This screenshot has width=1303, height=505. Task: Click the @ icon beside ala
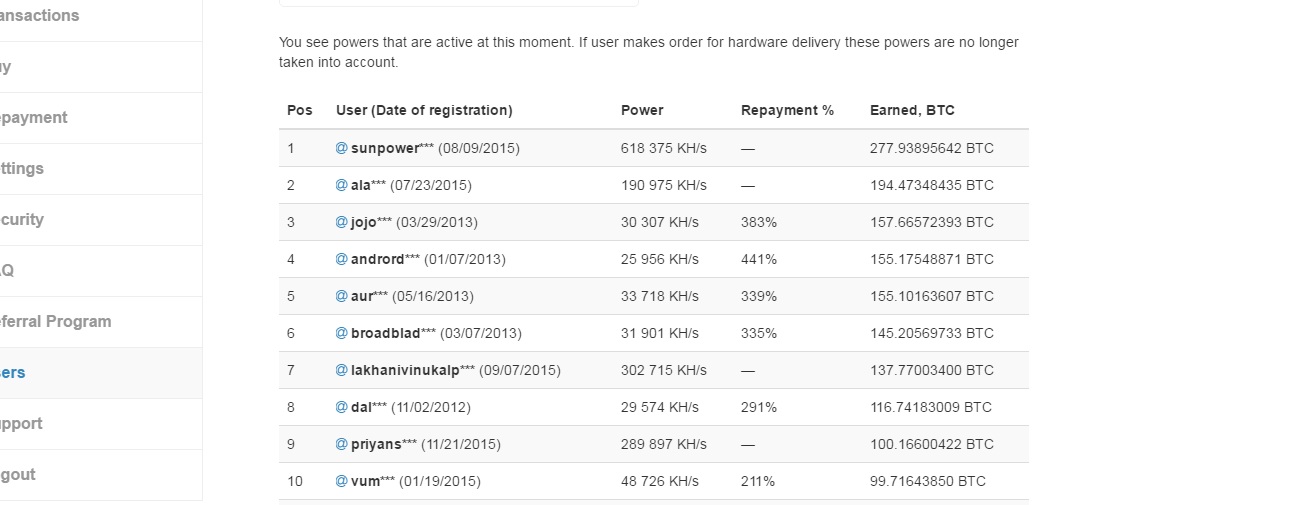click(341, 185)
